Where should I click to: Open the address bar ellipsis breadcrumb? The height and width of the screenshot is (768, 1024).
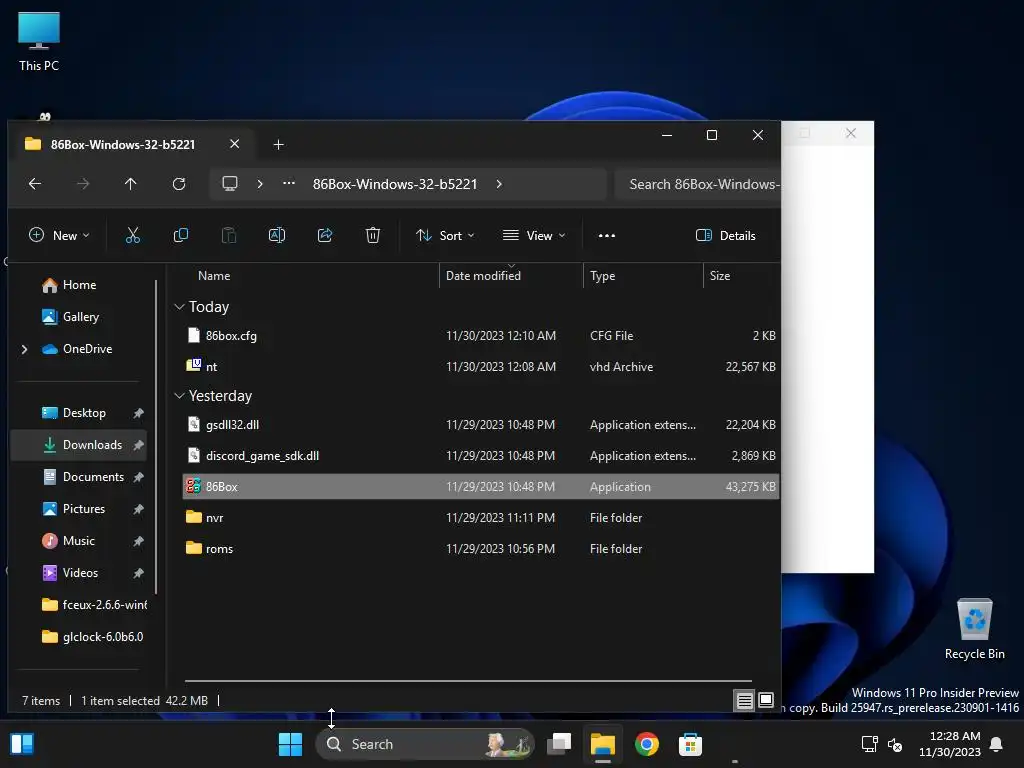[x=289, y=184]
